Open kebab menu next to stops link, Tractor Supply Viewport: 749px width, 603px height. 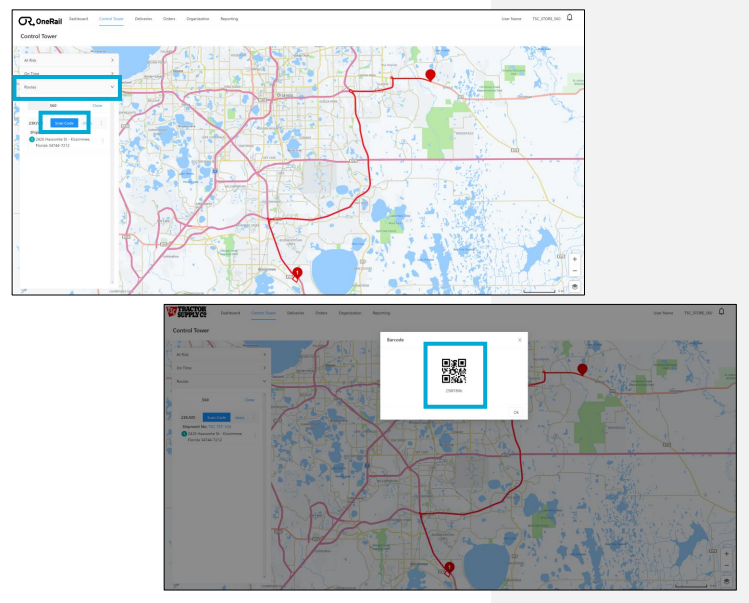(x=254, y=418)
